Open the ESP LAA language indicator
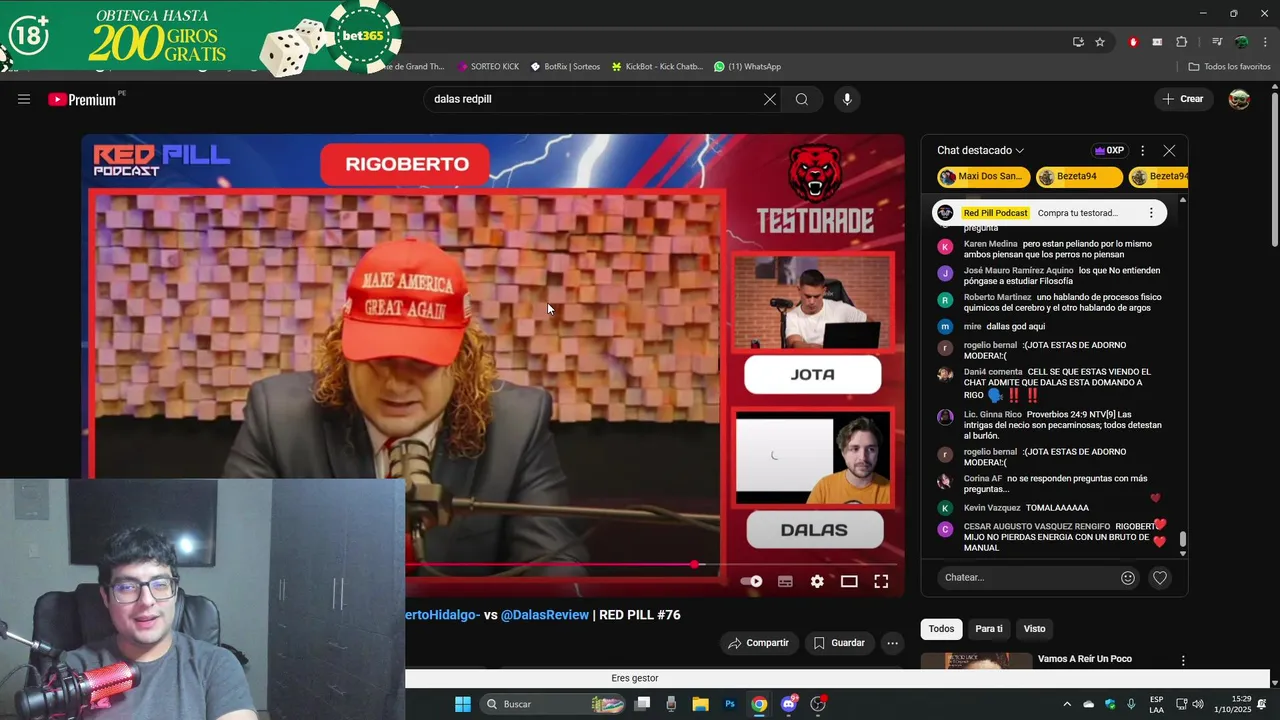The image size is (1280, 720). 1156,704
